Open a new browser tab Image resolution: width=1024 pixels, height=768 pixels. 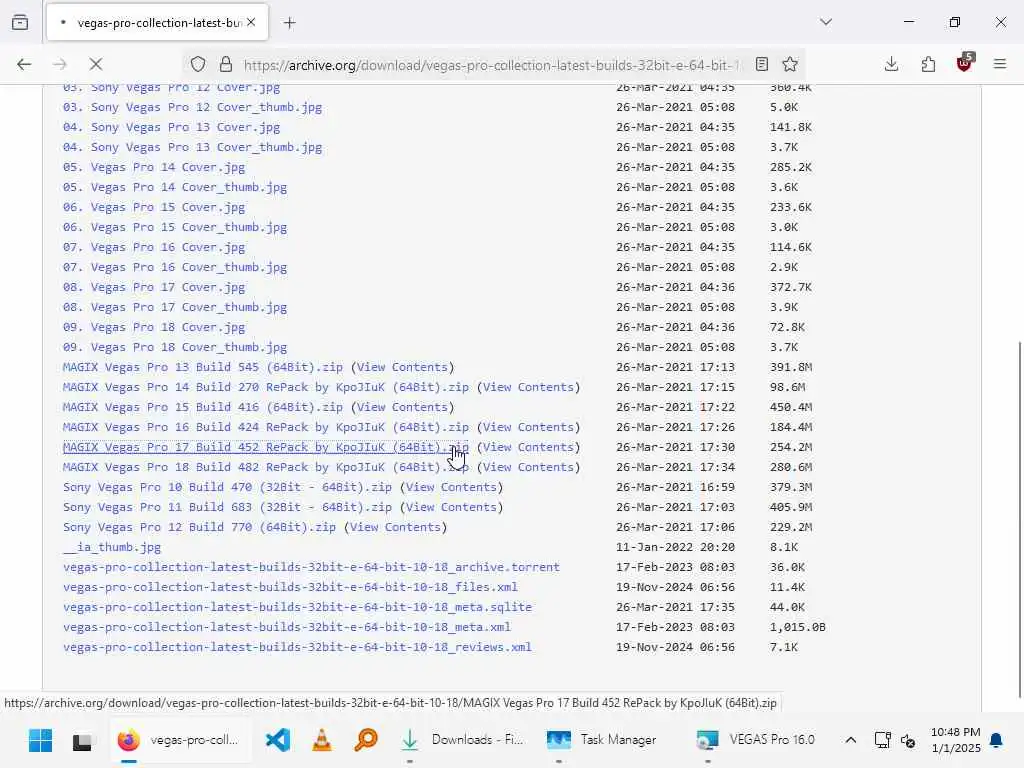tap(289, 23)
